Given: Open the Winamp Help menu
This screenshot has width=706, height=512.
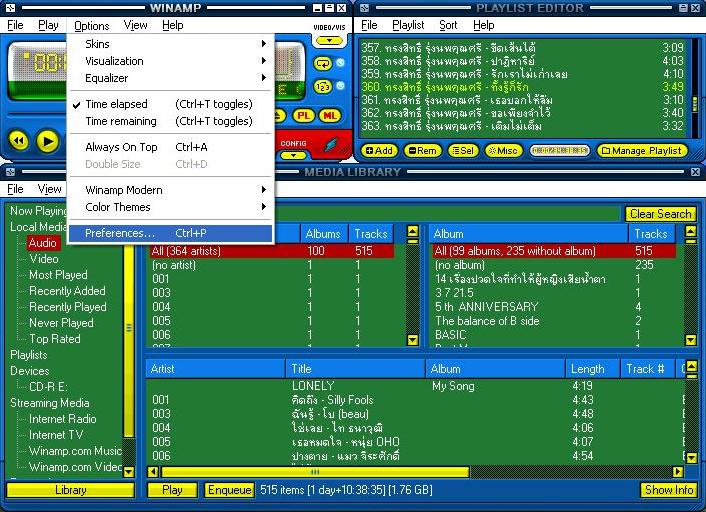Looking at the screenshot, I should 172,25.
